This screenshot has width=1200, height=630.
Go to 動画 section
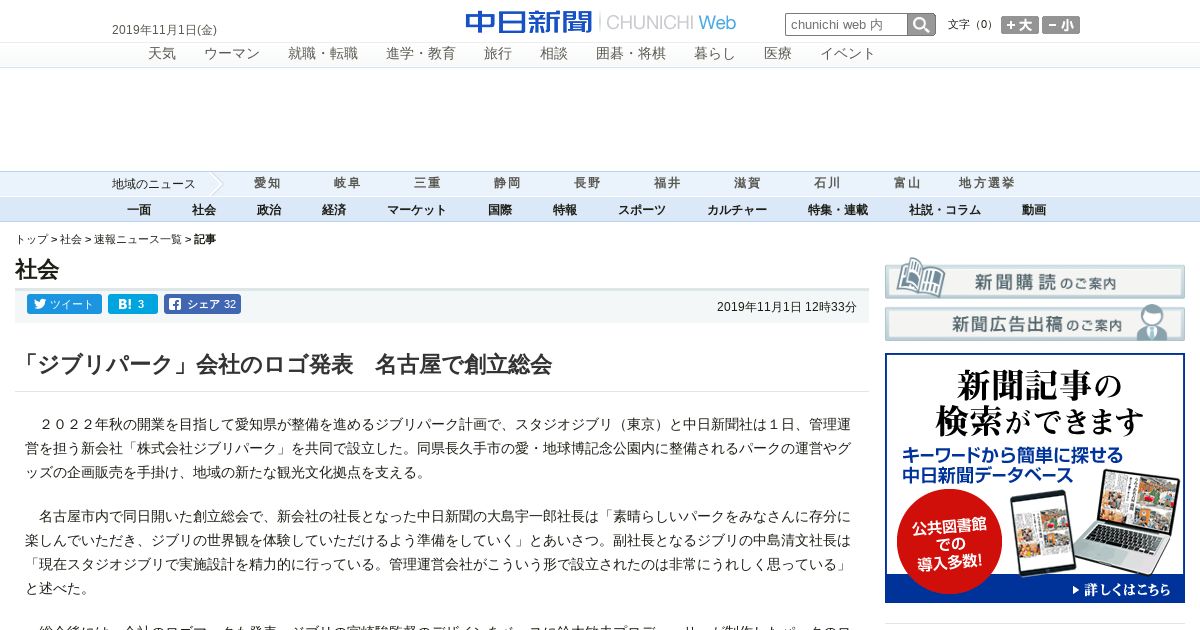(x=1034, y=210)
